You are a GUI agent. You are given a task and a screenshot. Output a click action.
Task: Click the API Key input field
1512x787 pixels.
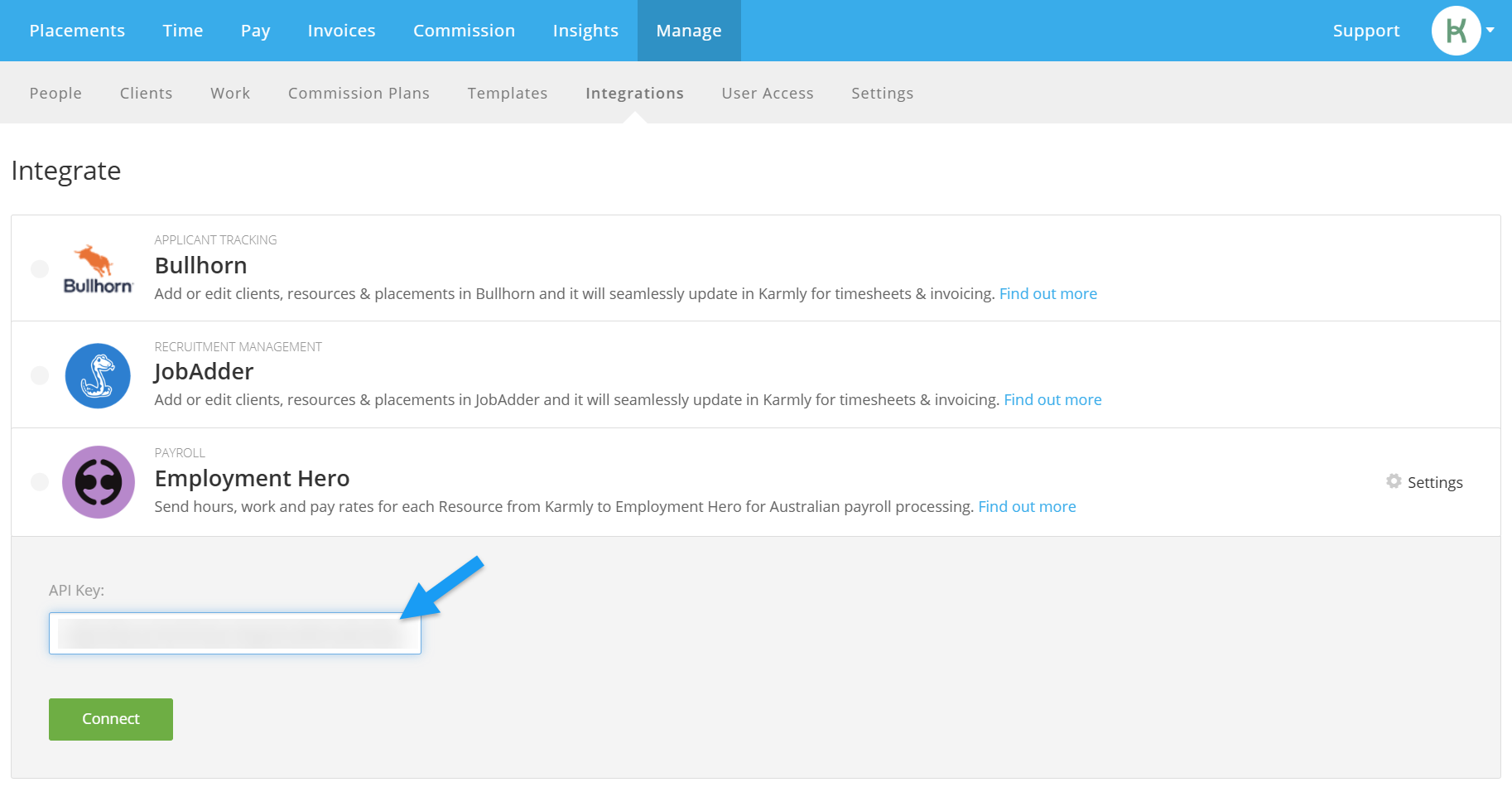point(235,633)
